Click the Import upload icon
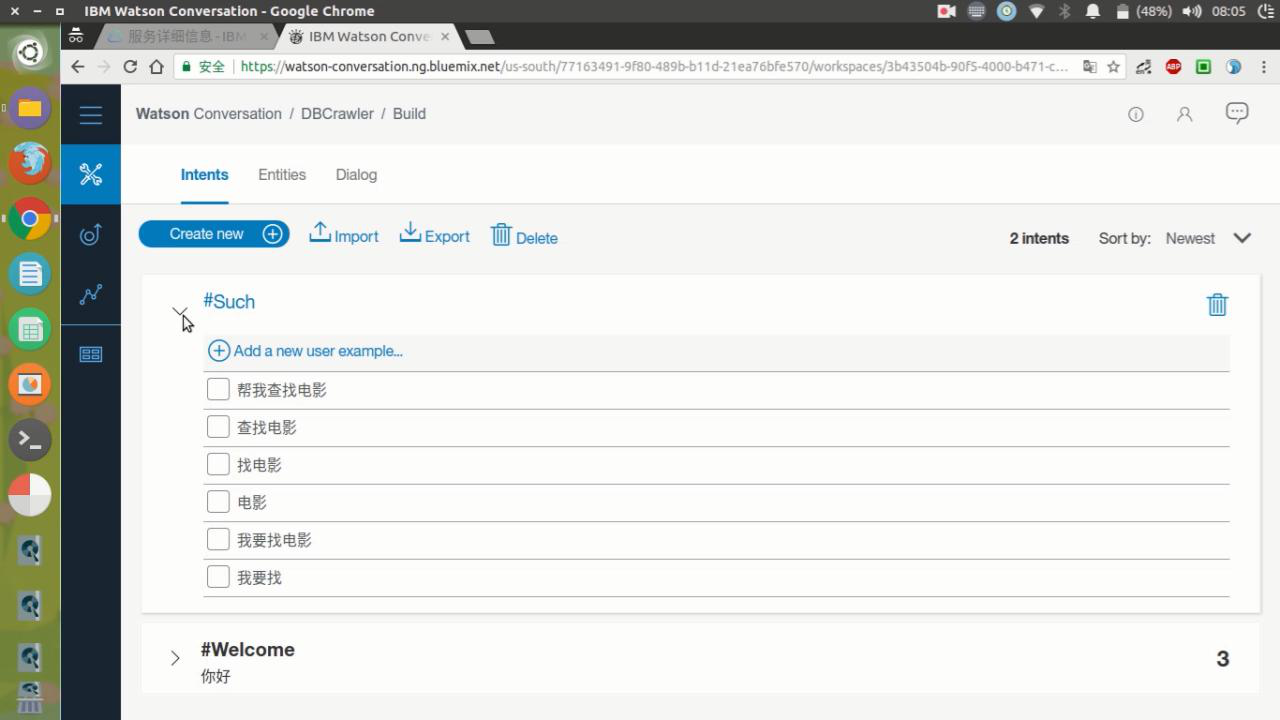Screen dimensions: 1280x720 point(320,232)
